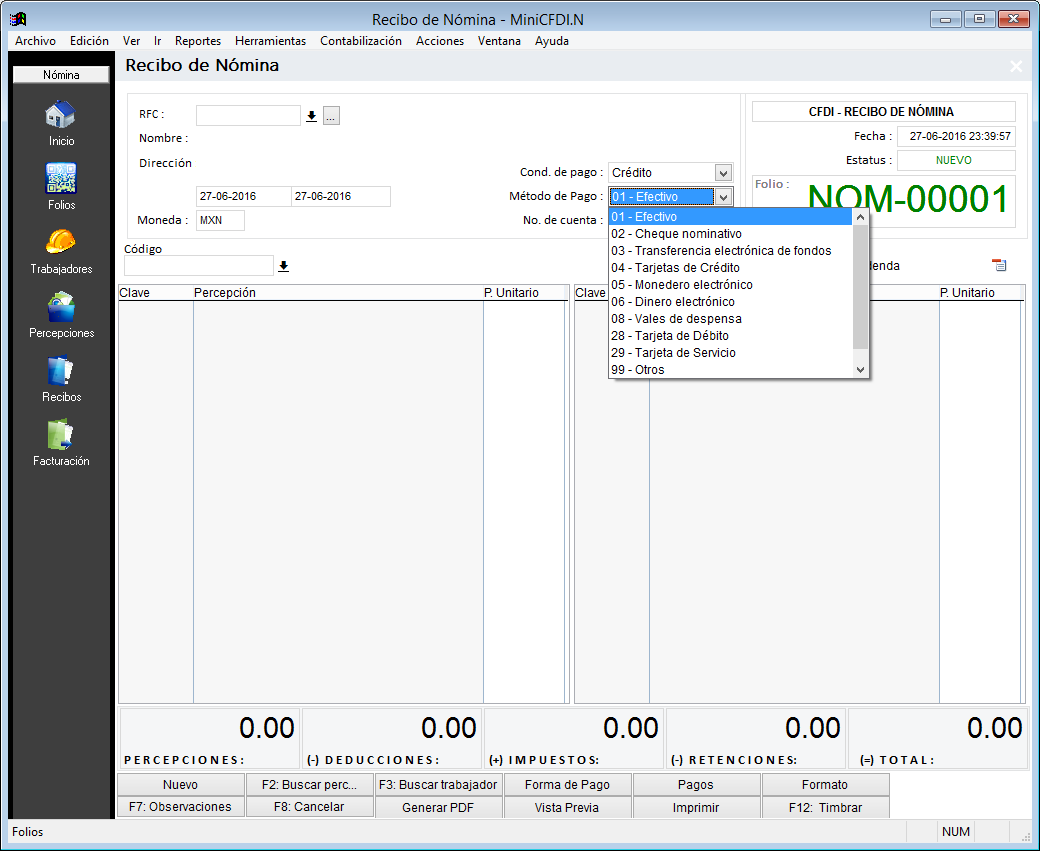Open the Herramientas menu
1040x851 pixels.
(x=270, y=41)
